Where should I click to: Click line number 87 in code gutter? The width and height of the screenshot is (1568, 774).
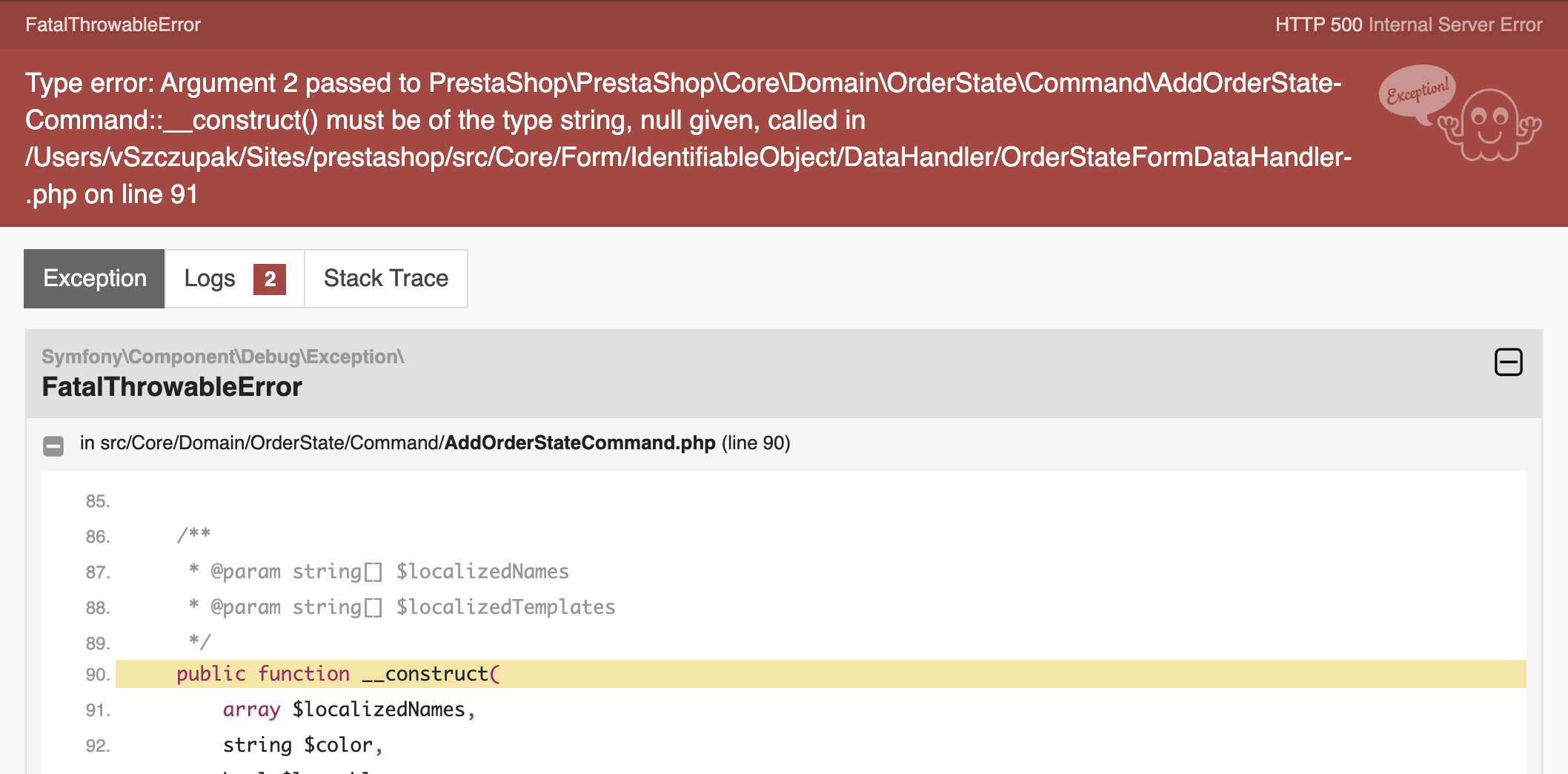coord(98,572)
